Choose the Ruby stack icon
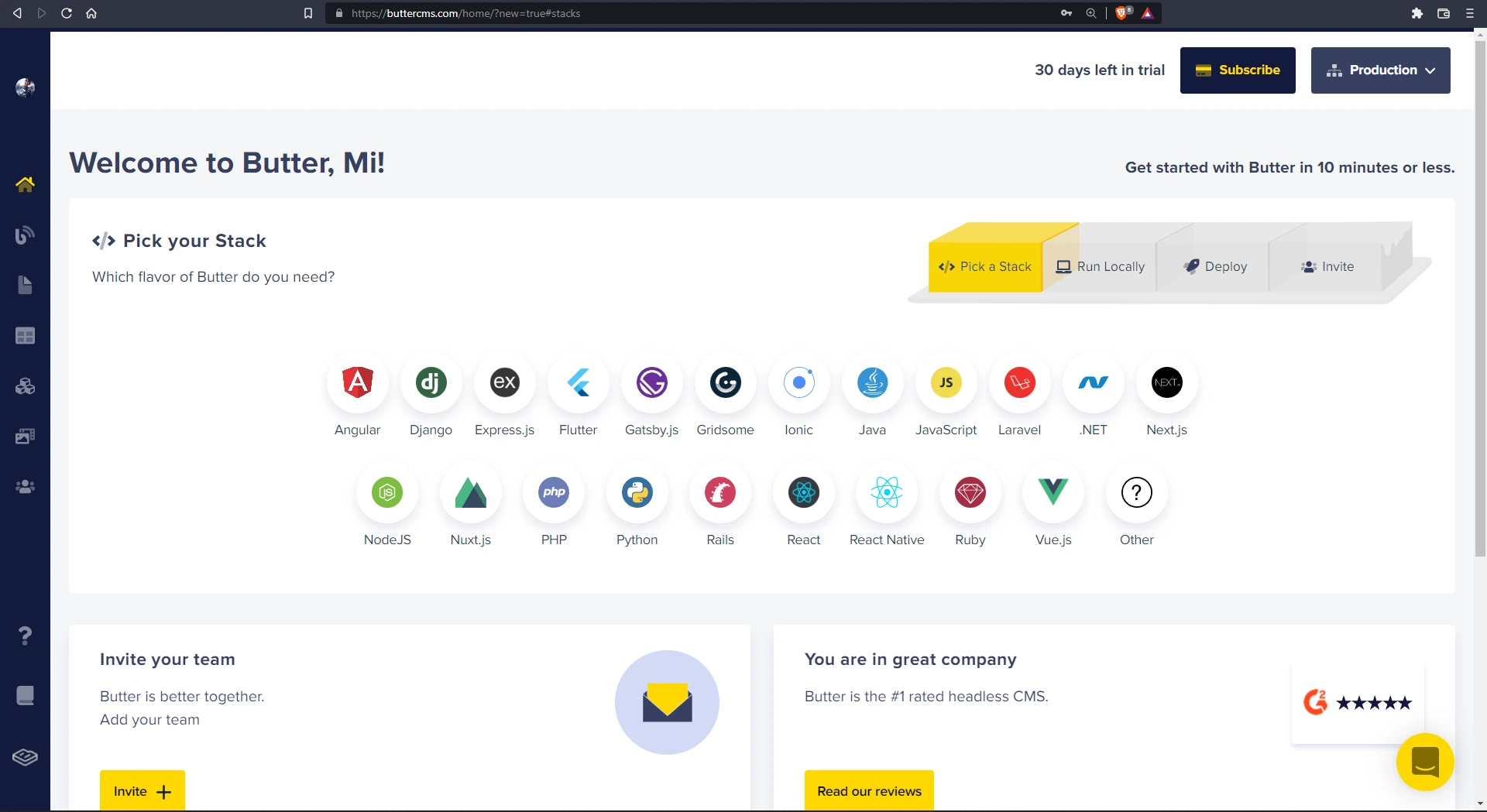1487x812 pixels. 970,492
